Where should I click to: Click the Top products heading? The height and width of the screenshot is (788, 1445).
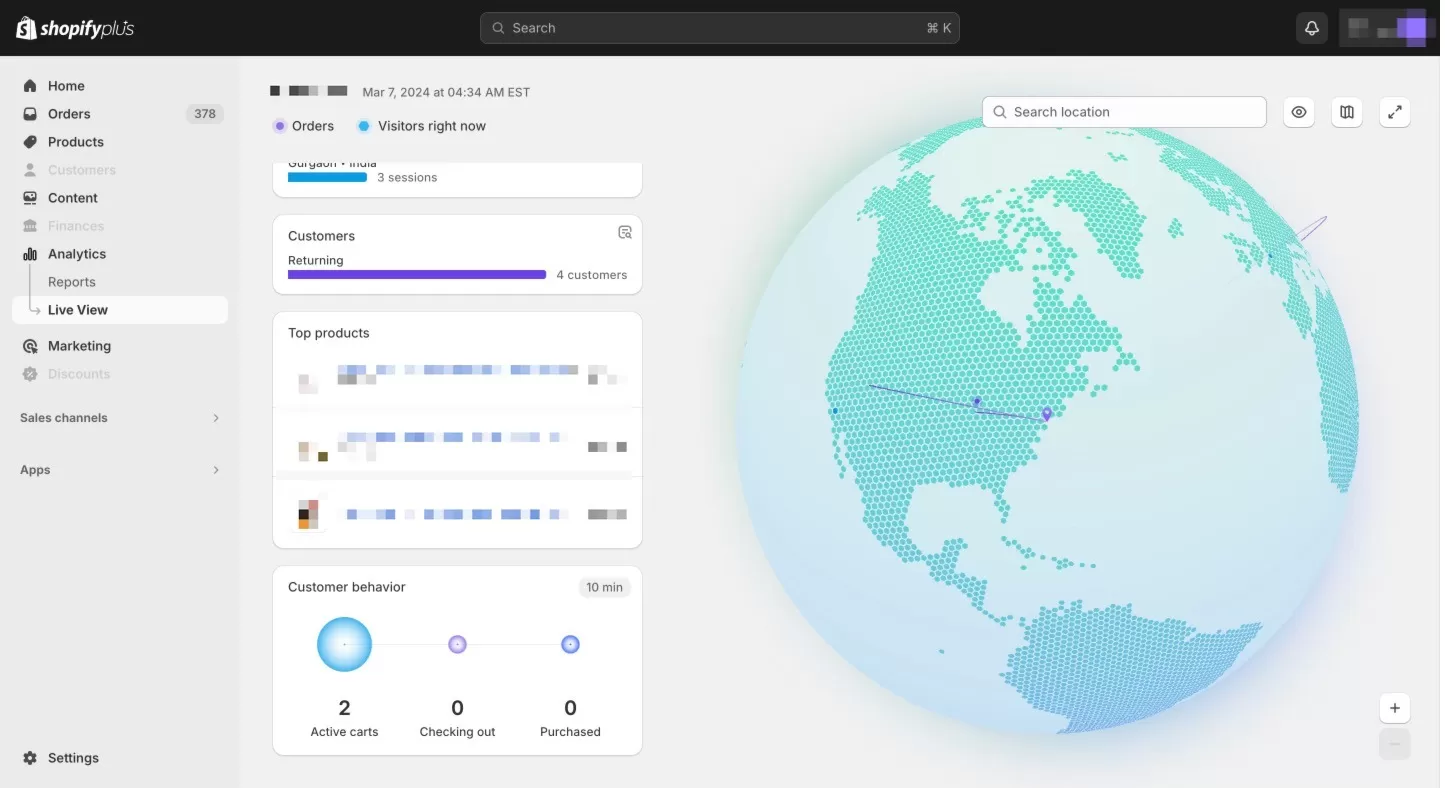point(329,333)
